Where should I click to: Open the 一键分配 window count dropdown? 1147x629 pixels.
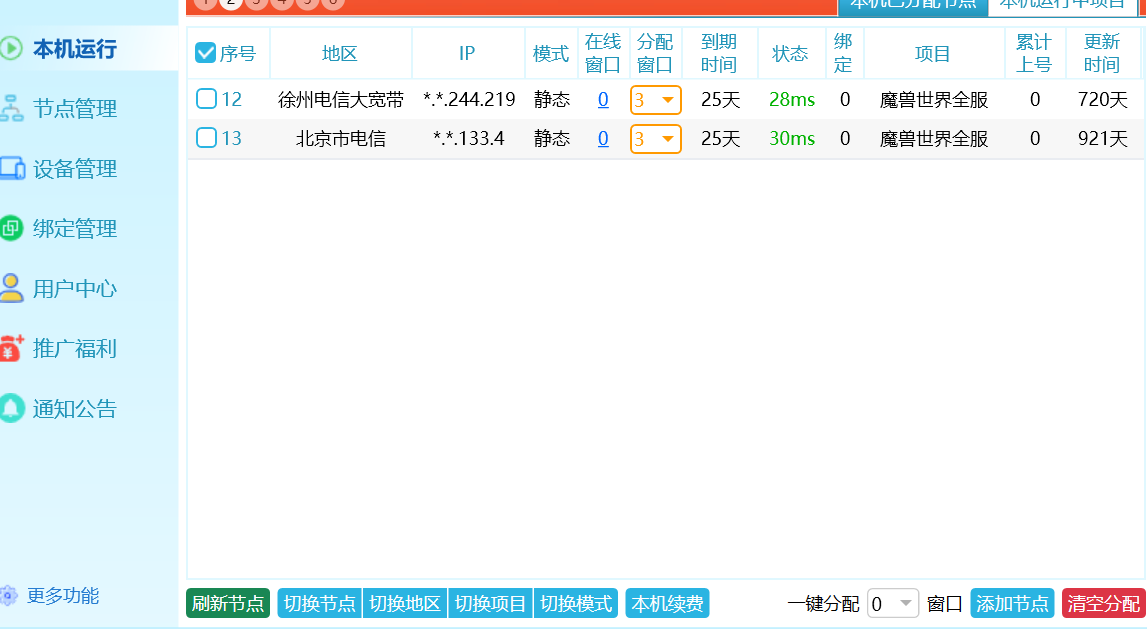pos(892,604)
